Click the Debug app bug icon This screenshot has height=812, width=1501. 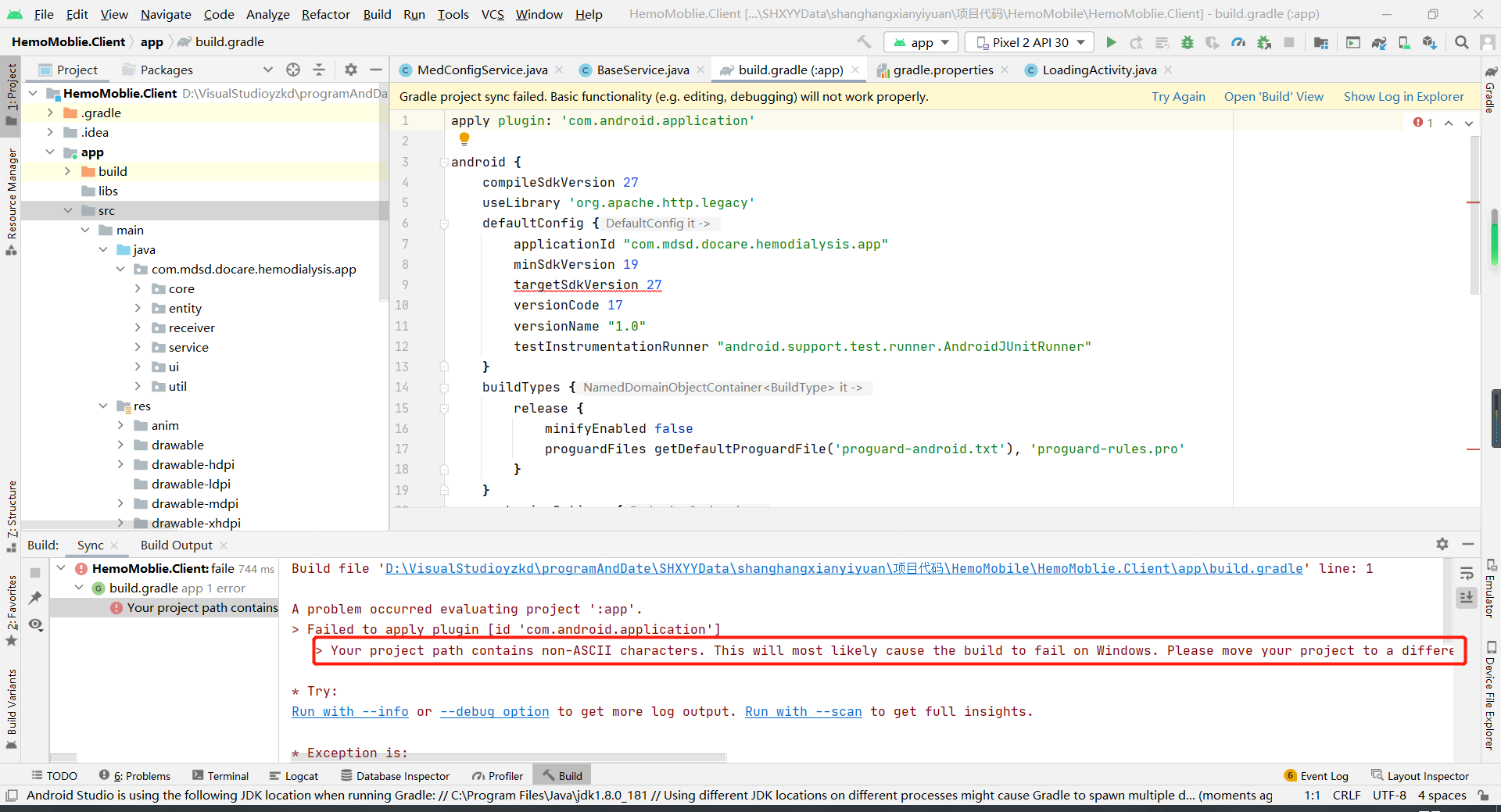coord(1188,42)
